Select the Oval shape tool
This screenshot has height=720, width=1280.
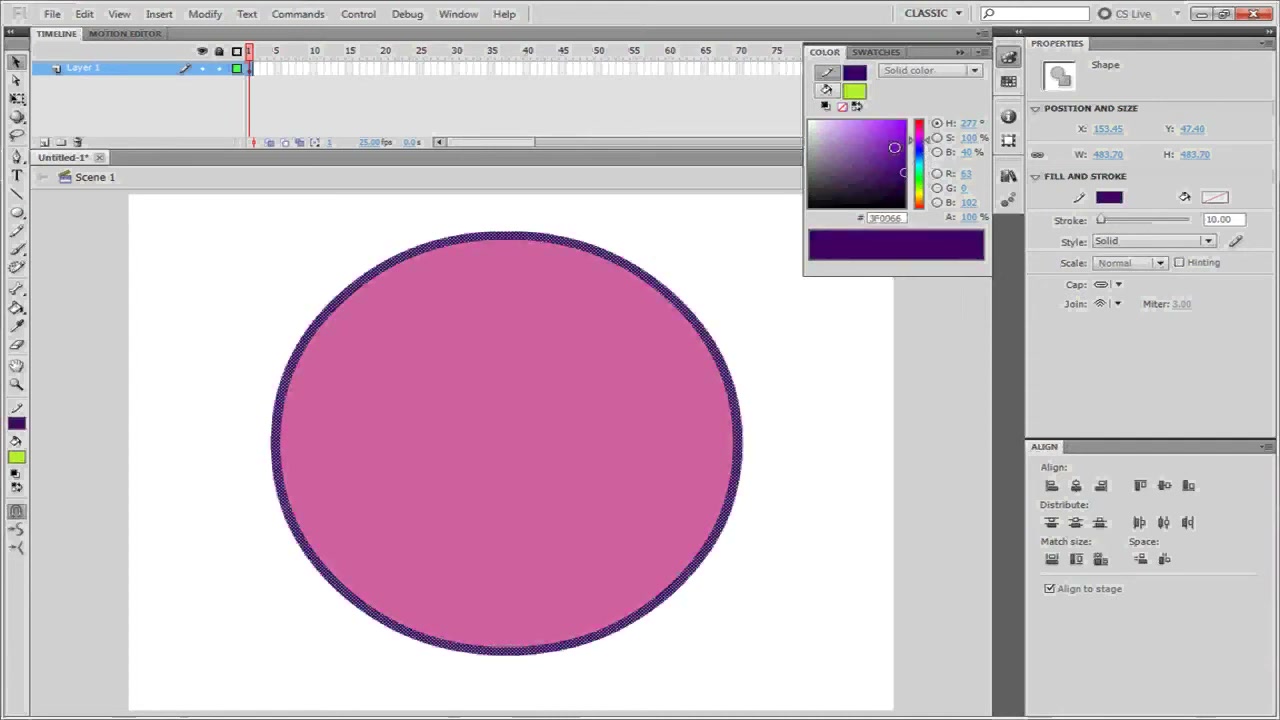click(16, 213)
